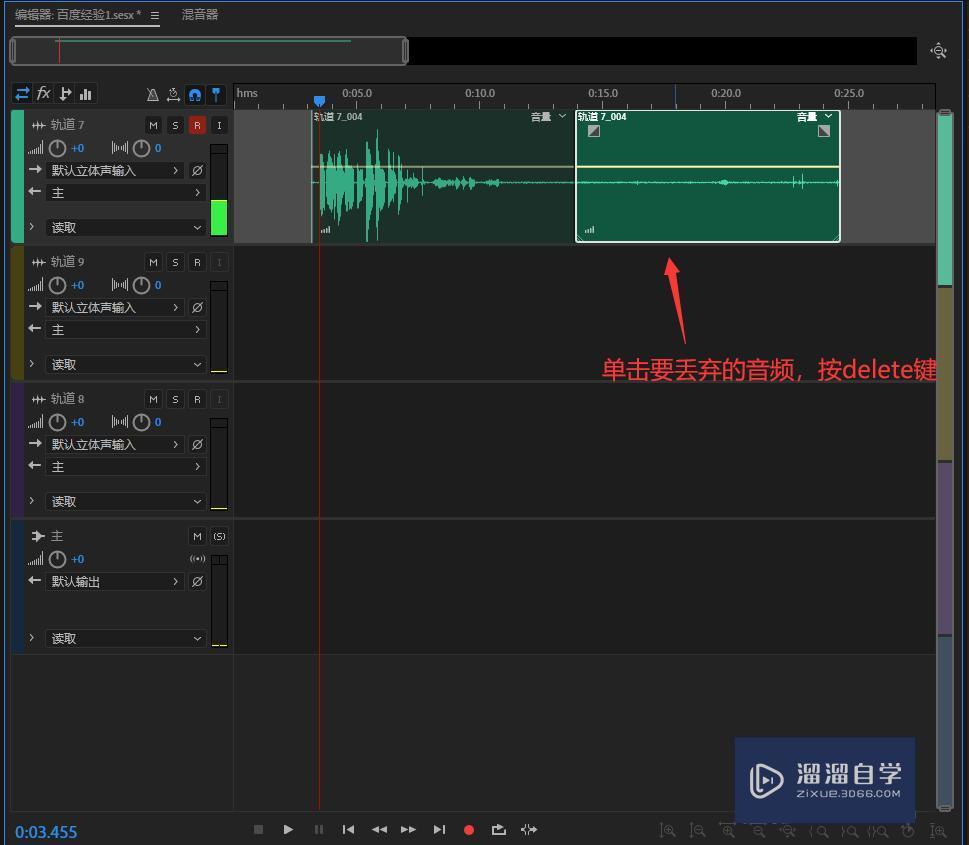This screenshot has height=845, width=969.
Task: Click the 0:03.455 timecode display
Action: coord(46,832)
